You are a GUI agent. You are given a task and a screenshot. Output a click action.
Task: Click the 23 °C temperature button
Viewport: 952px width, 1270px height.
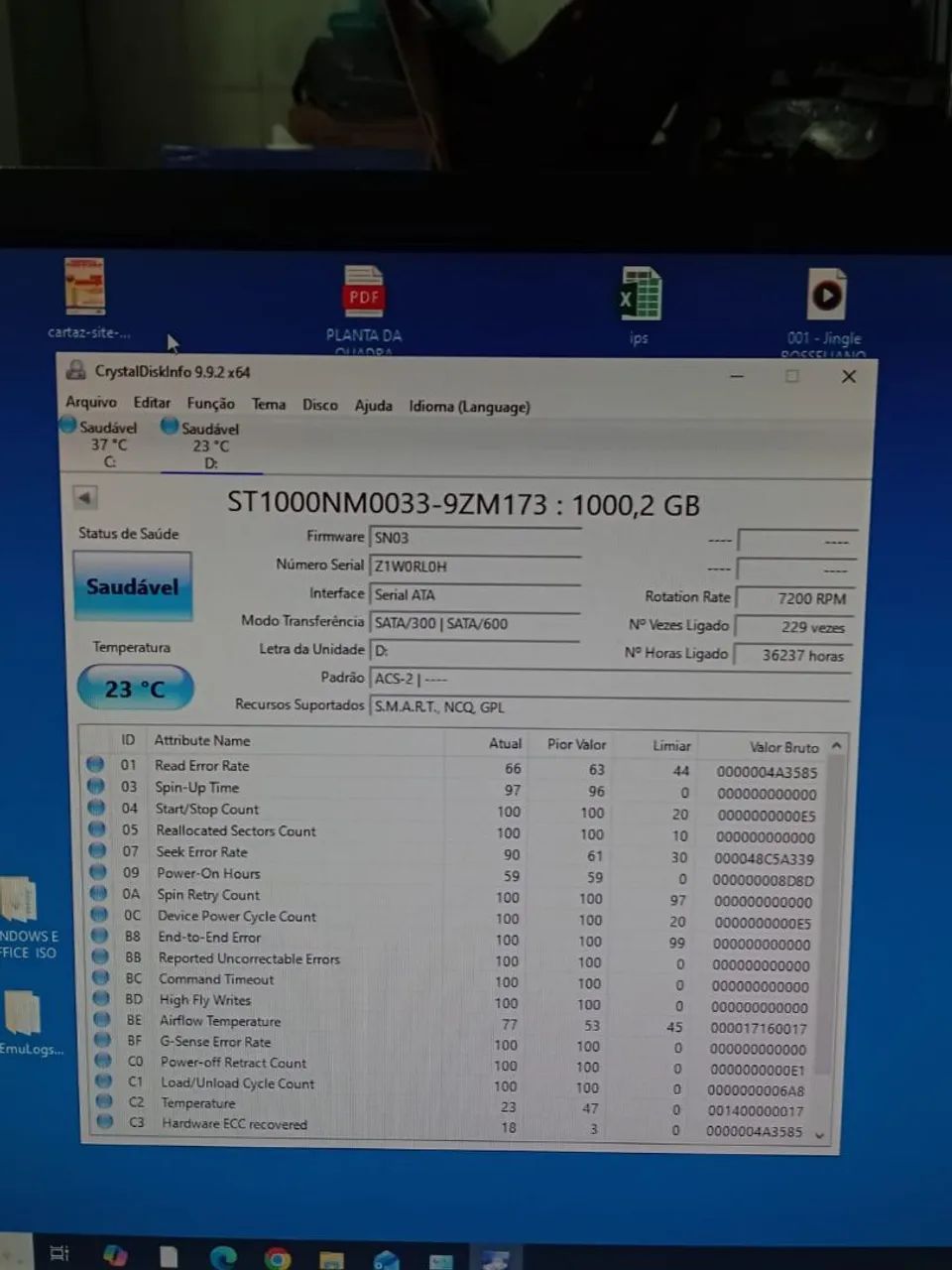coord(135,689)
